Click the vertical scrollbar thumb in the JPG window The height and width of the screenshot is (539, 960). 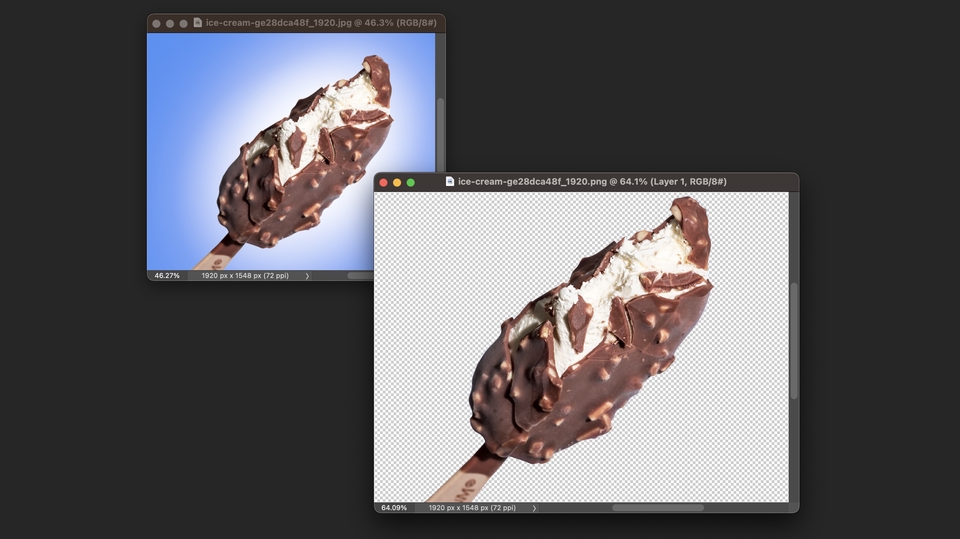(x=440, y=135)
